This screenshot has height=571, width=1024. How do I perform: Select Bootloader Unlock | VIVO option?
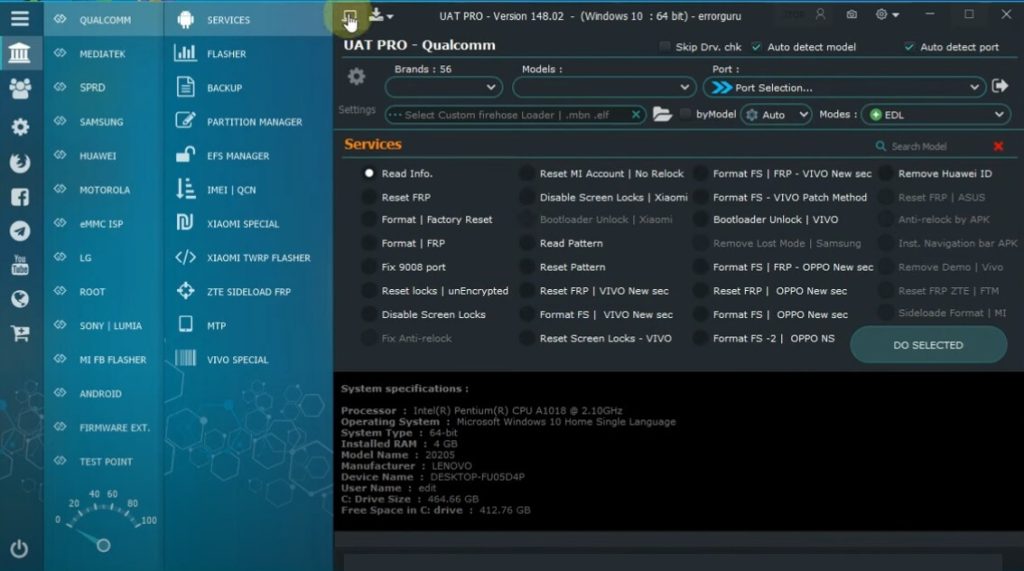coord(700,220)
